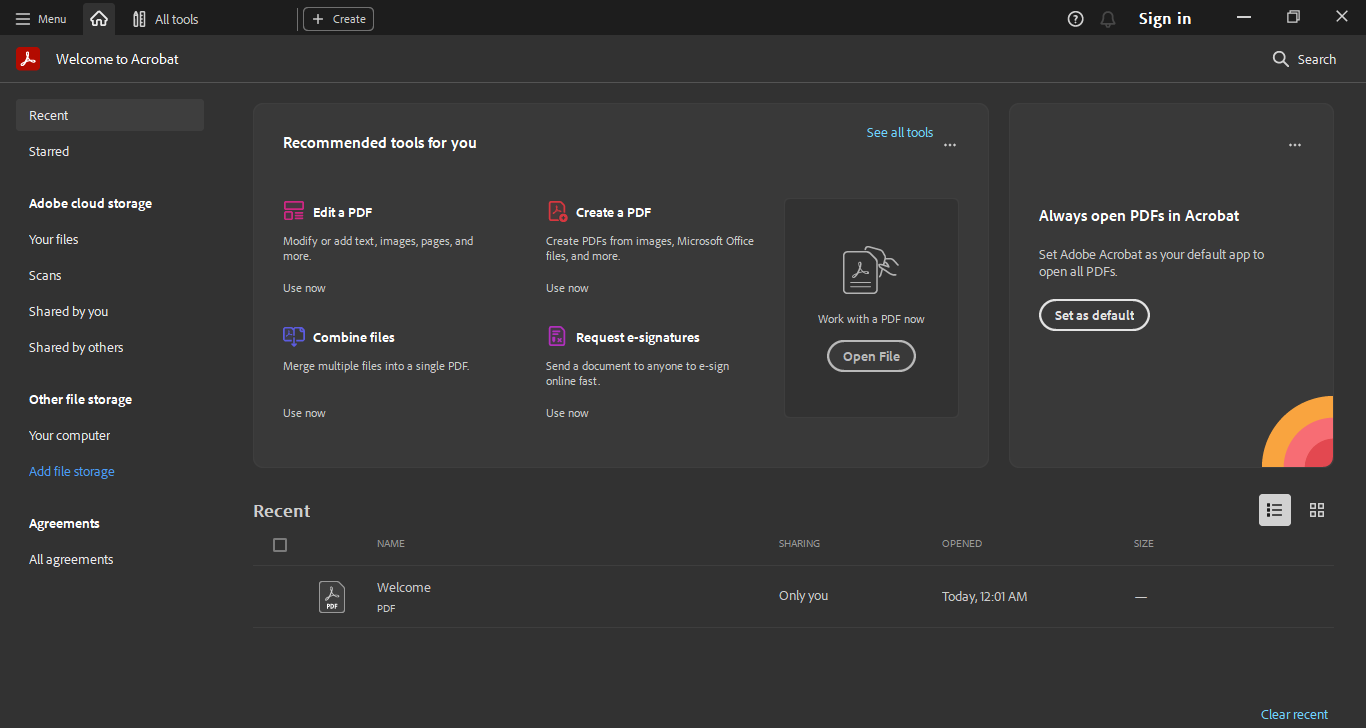
Task: Click the Clear recent link
Action: 1294,714
